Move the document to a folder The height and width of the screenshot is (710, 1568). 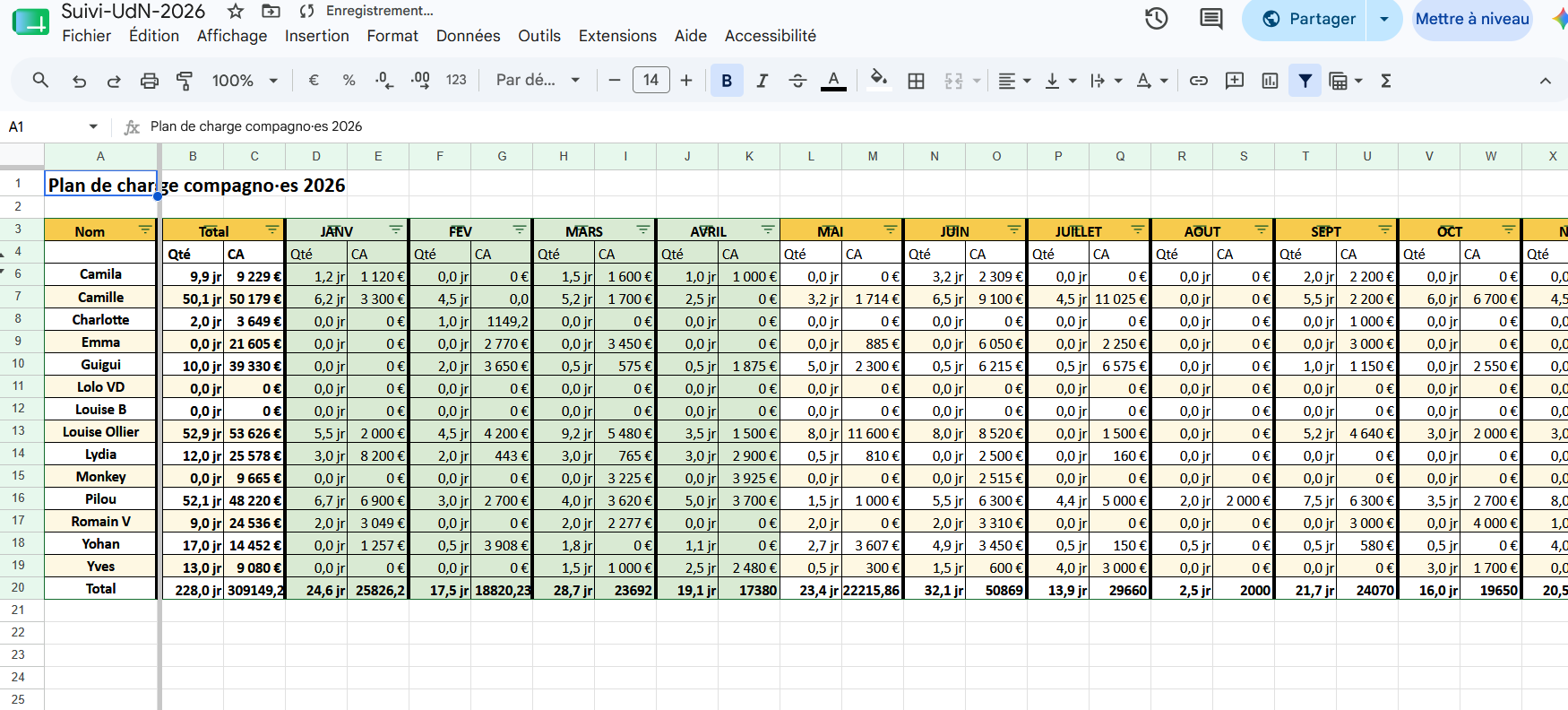tap(271, 12)
